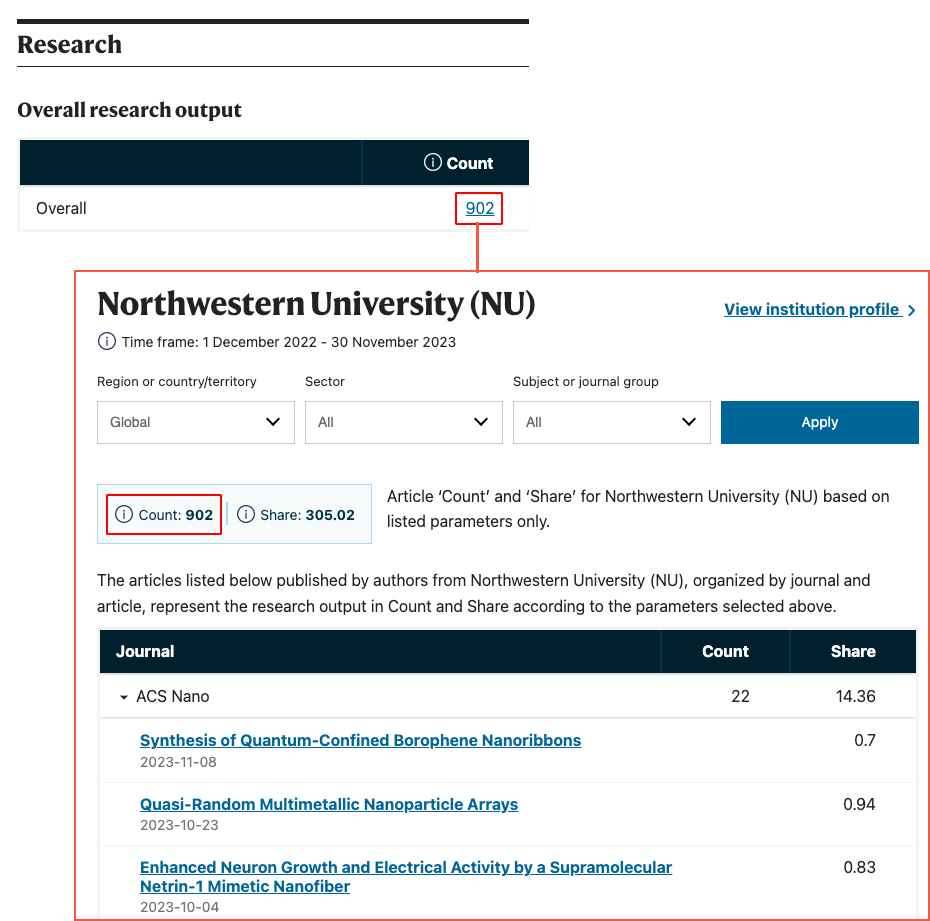Open the Subject or journal group dropdown
The width and height of the screenshot is (930, 921).
click(611, 422)
